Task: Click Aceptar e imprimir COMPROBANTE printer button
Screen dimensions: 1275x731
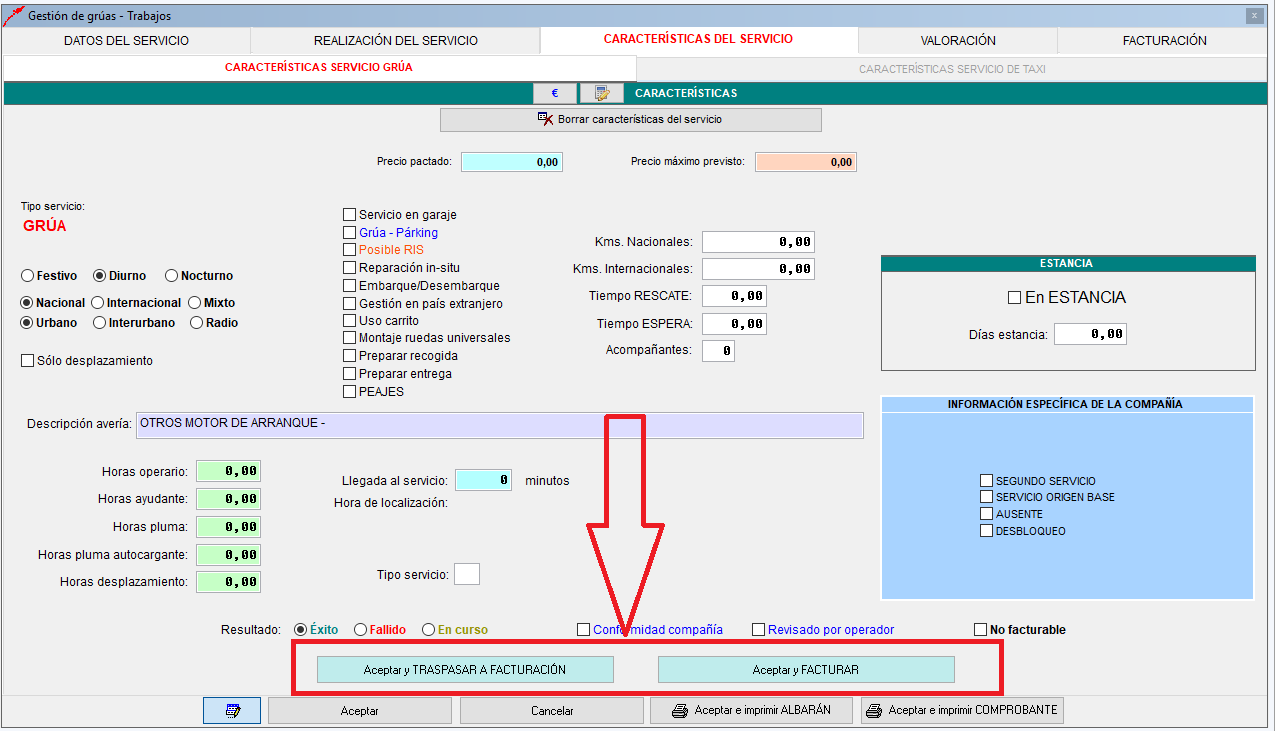Action: 961,711
